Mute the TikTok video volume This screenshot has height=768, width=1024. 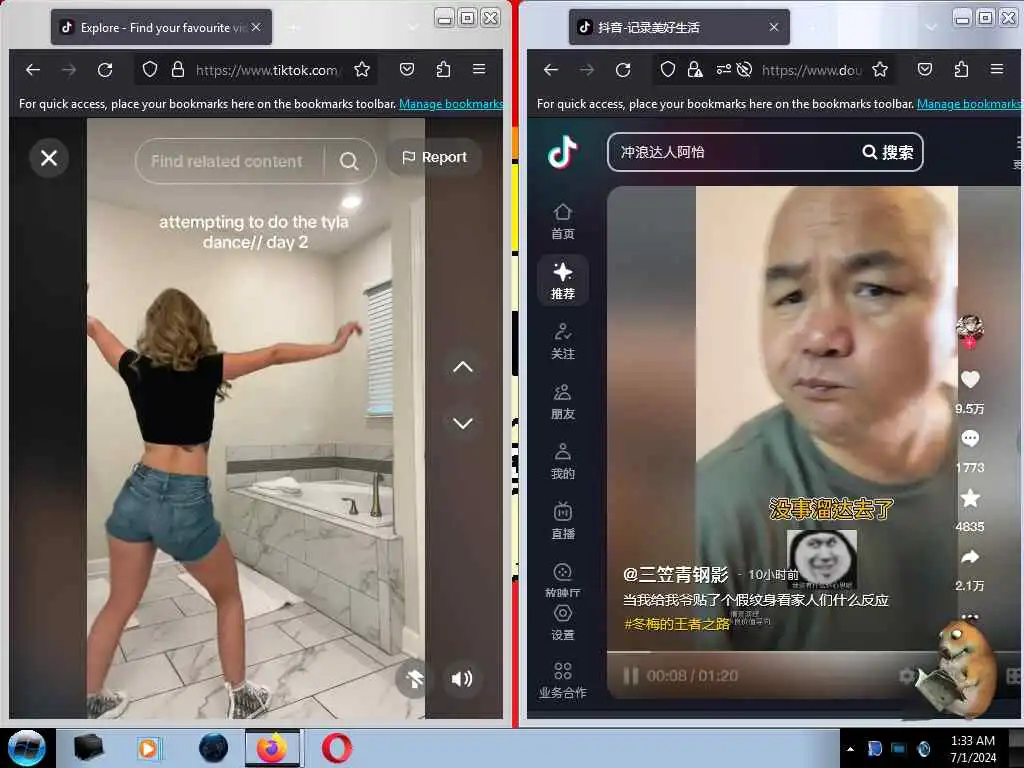point(462,679)
